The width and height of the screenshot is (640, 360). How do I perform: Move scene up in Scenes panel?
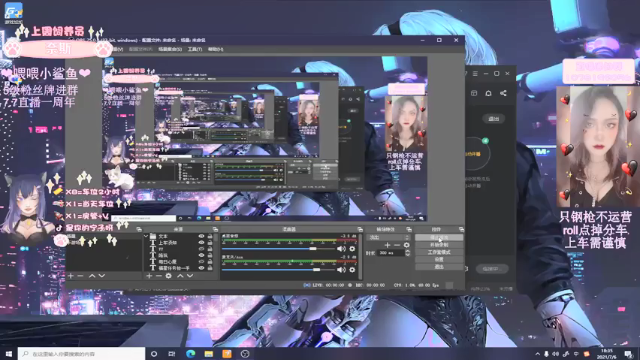(x=92, y=276)
